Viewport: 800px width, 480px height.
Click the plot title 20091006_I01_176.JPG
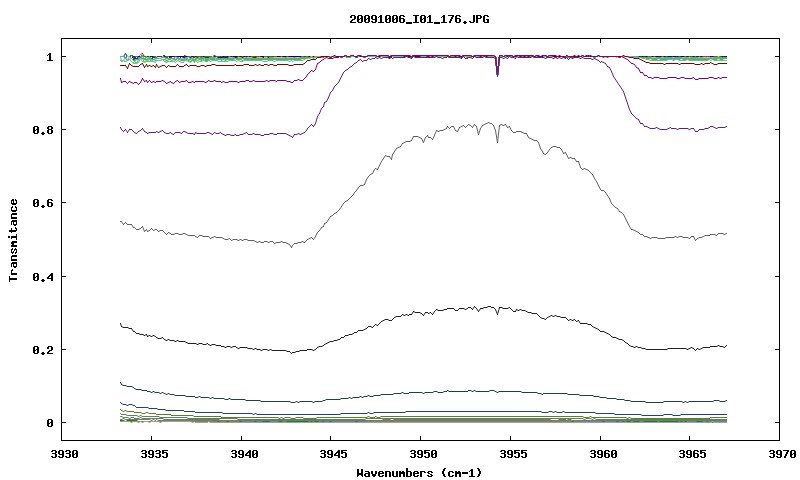(x=419, y=19)
